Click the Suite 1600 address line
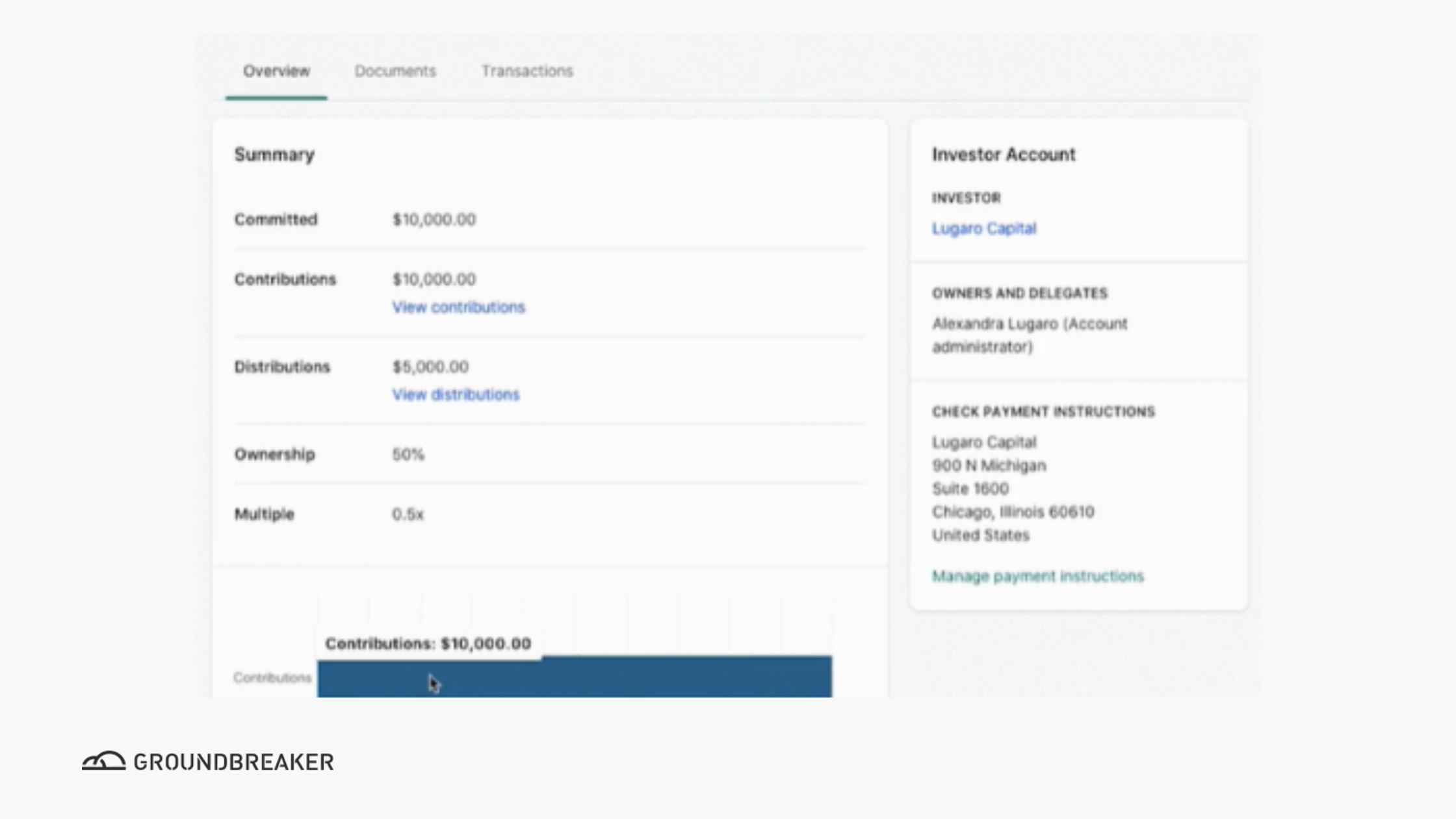Viewport: 1456px width, 819px height. click(970, 489)
